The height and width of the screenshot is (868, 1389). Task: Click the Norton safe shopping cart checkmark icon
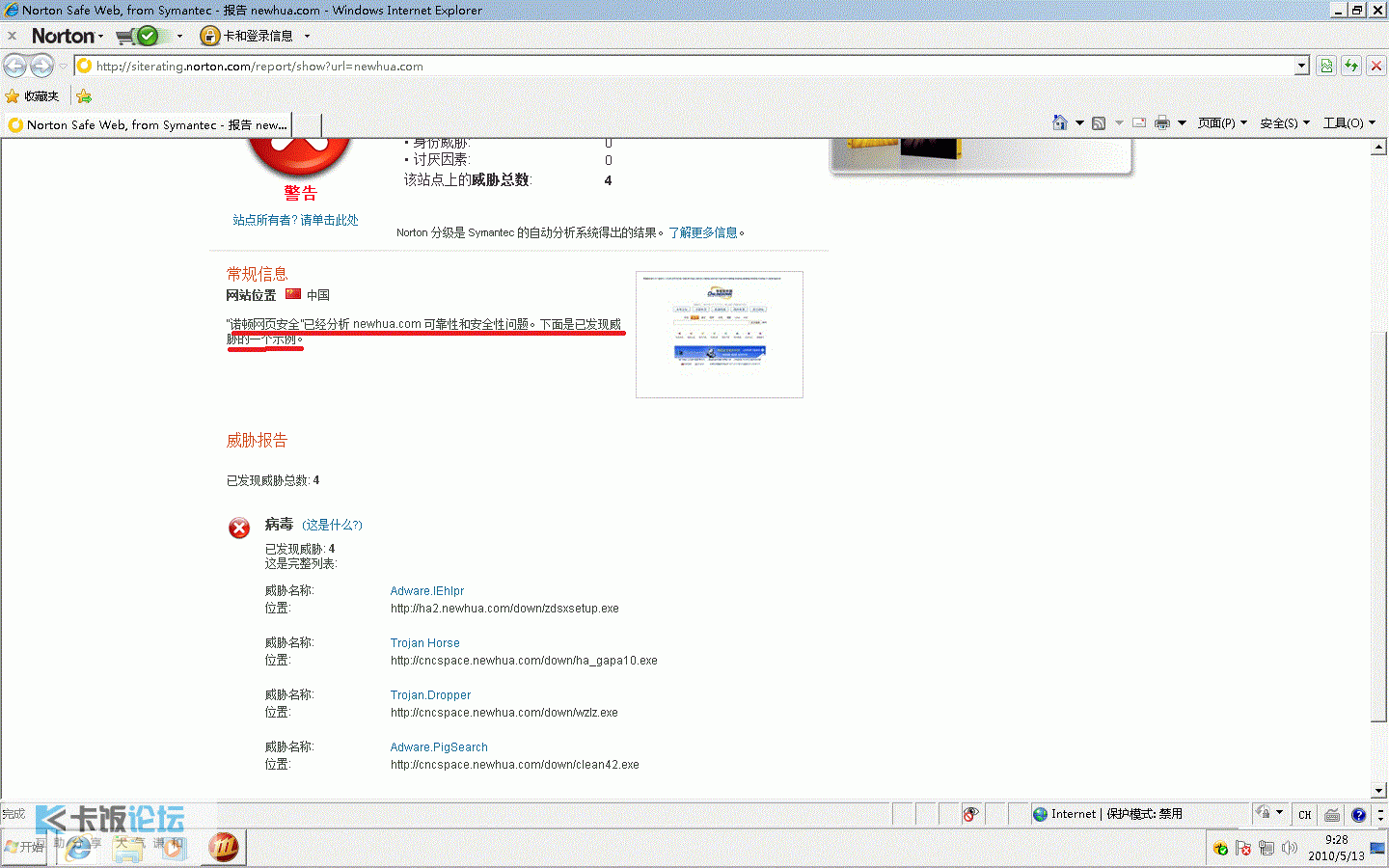(x=148, y=36)
